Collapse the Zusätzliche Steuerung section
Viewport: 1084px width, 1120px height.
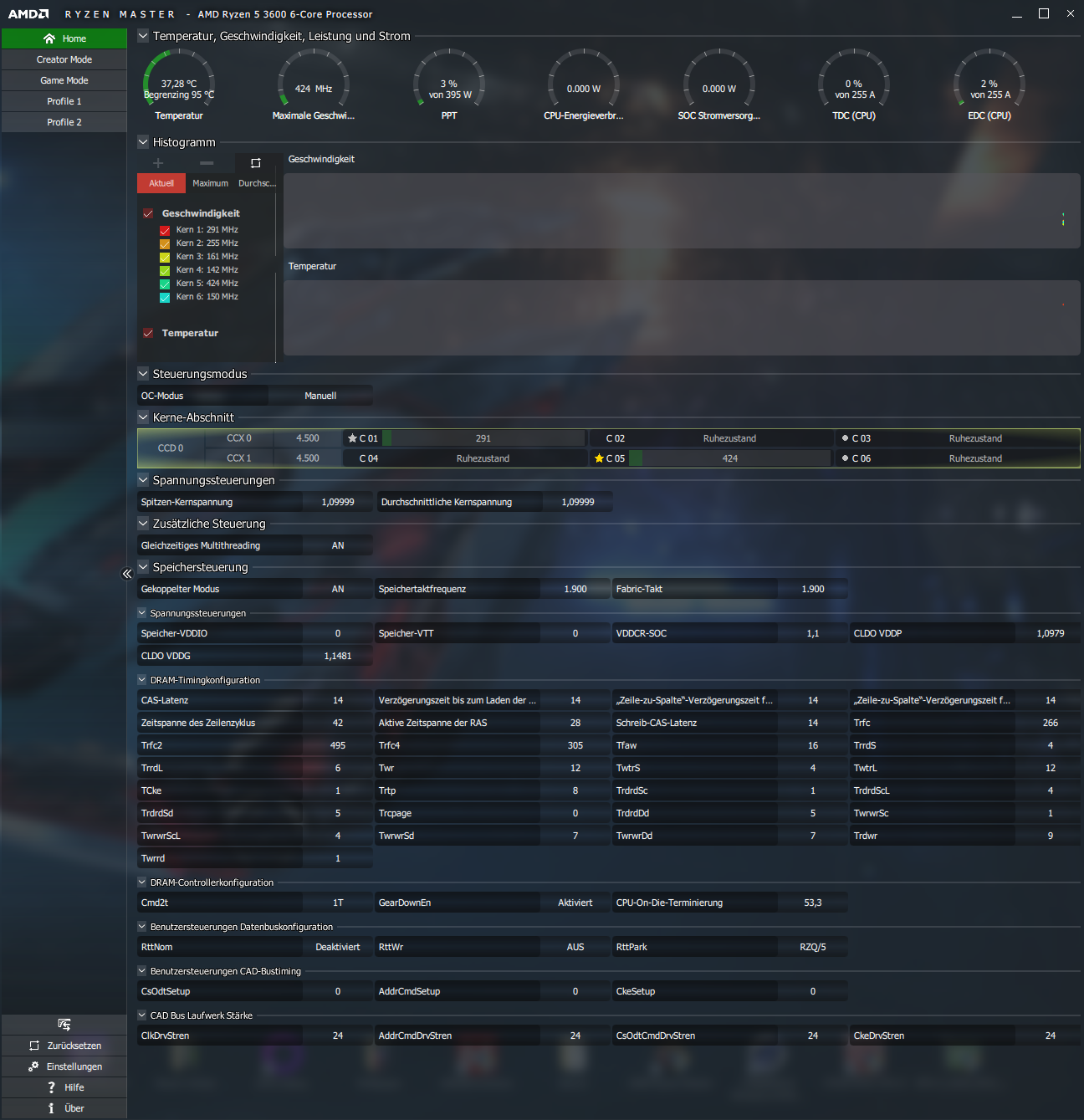[x=143, y=524]
